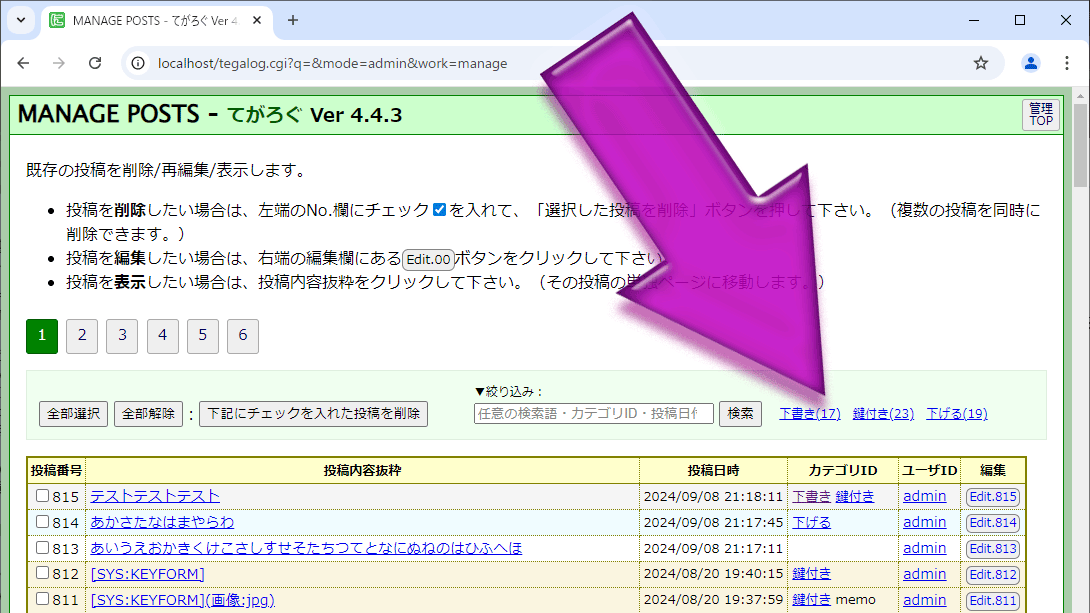The height and width of the screenshot is (613, 1090).
Task: Open the tab search dropdown arrow
Action: pos(21,20)
